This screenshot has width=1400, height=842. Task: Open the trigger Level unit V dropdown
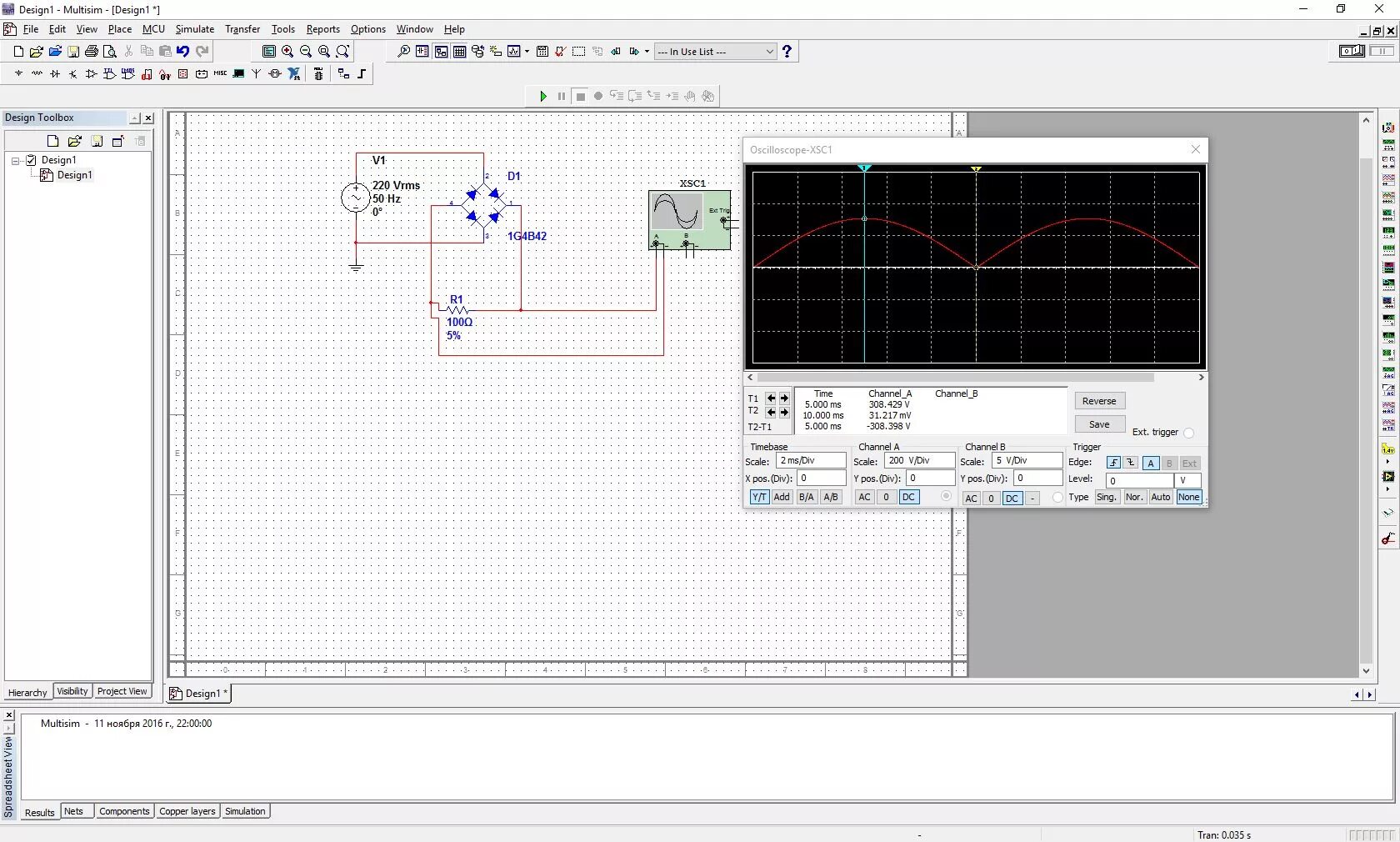pos(1187,480)
